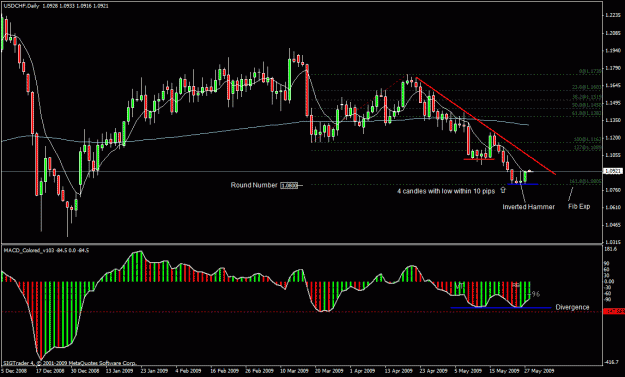Select the blue divergence line in MACD
The image size is (625, 377).
tap(501, 308)
